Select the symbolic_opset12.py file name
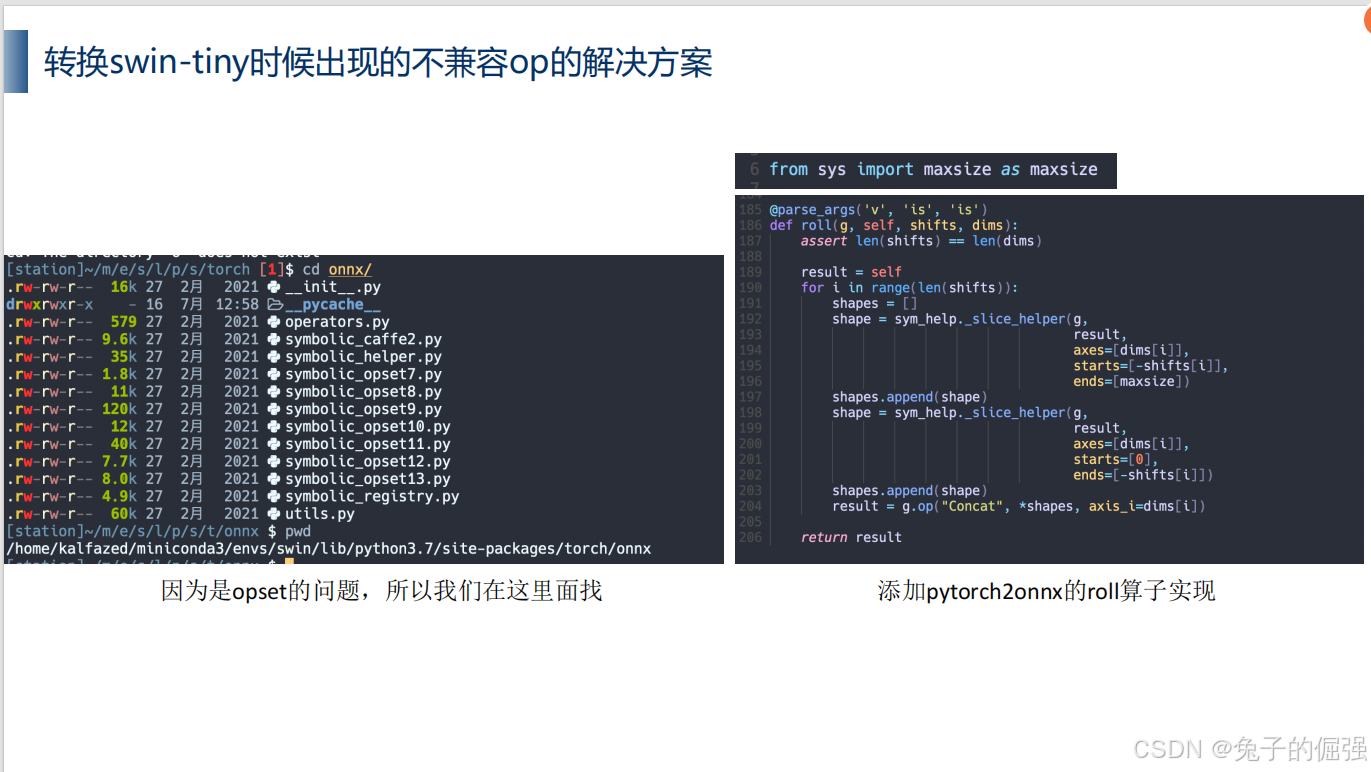This screenshot has width=1371, height=772. coord(368,462)
